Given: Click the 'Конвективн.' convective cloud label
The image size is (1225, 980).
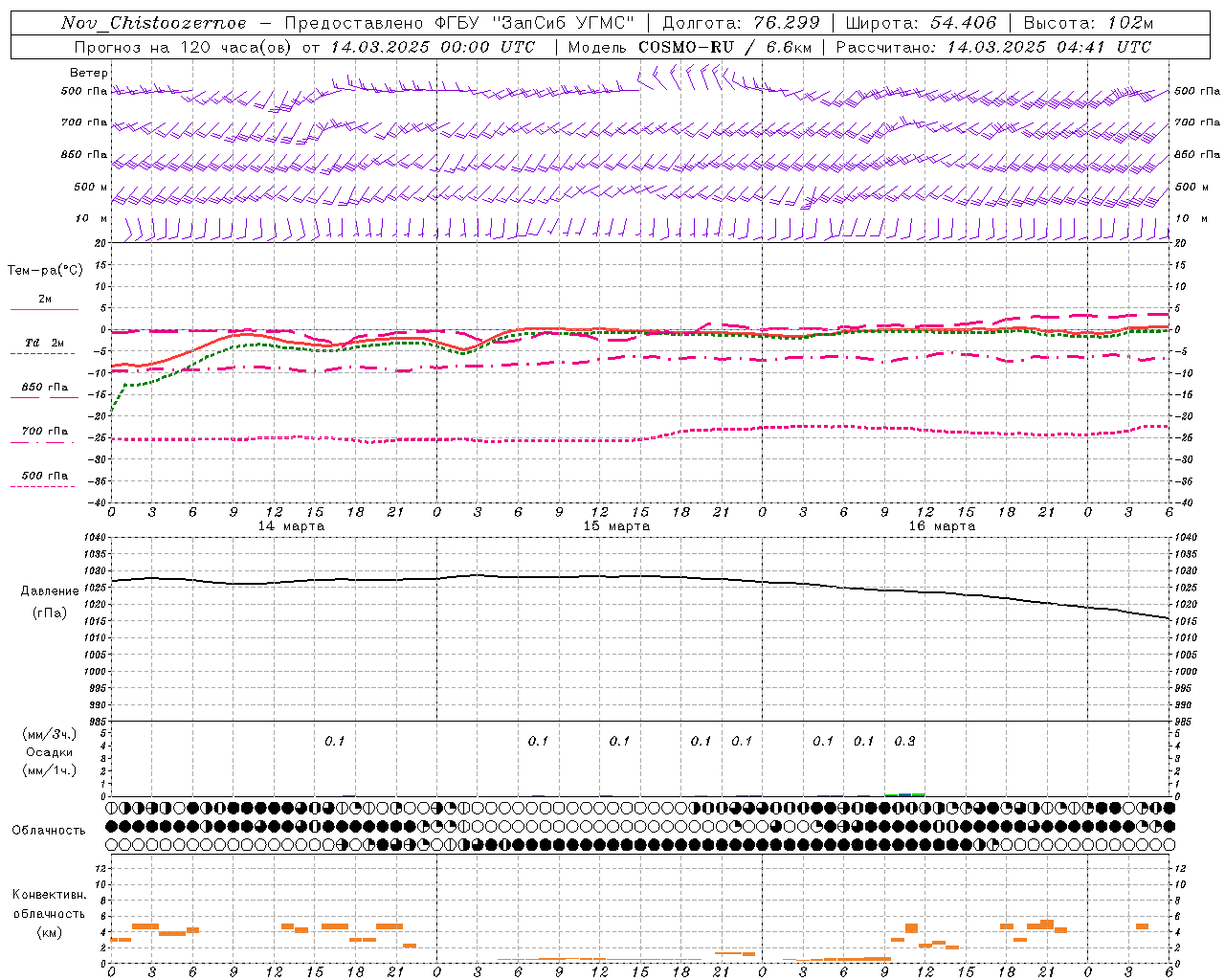Looking at the screenshot, I should pos(50,895).
